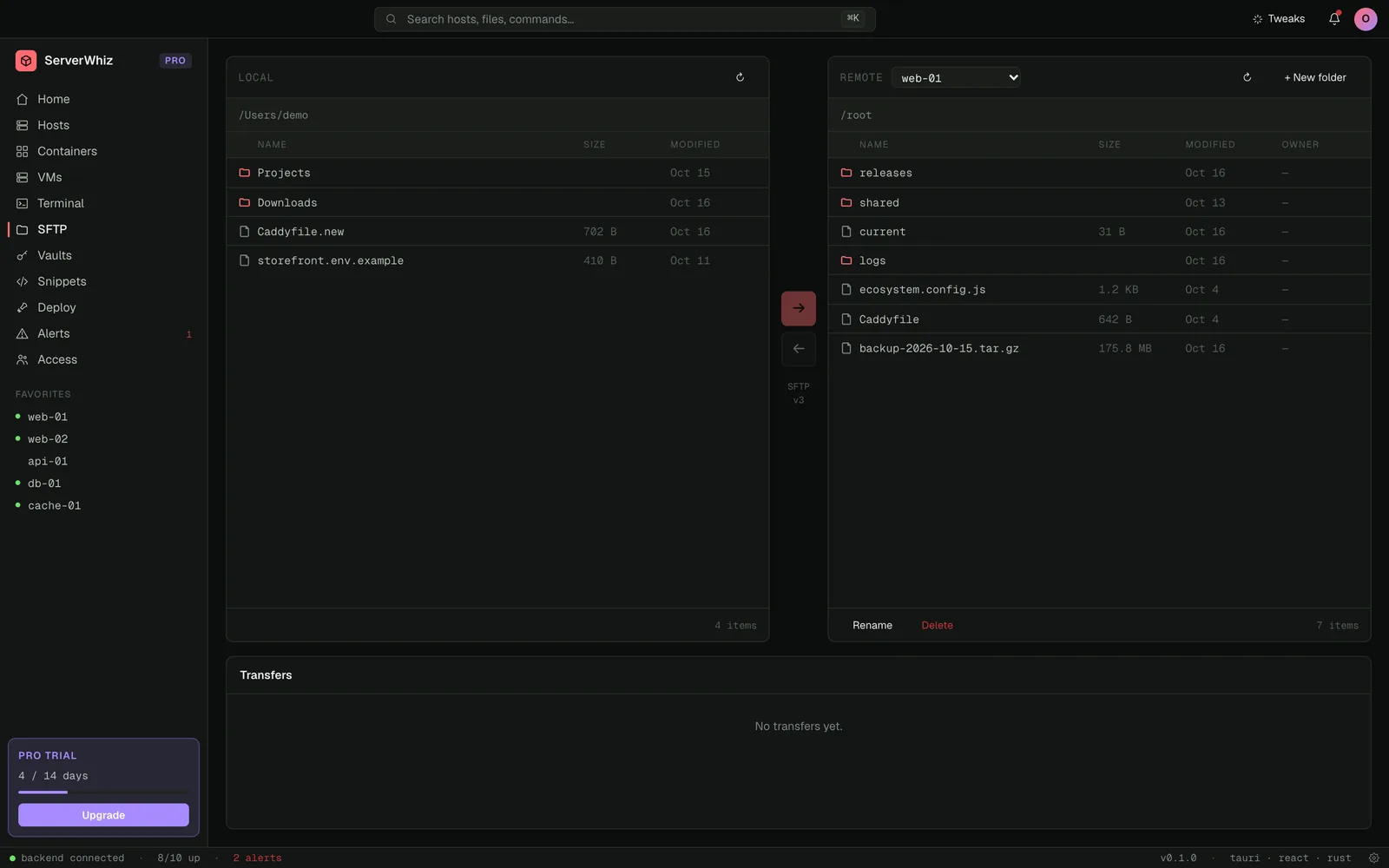Image resolution: width=1389 pixels, height=868 pixels.
Task: Select the remote logs folder
Action: [1099, 260]
